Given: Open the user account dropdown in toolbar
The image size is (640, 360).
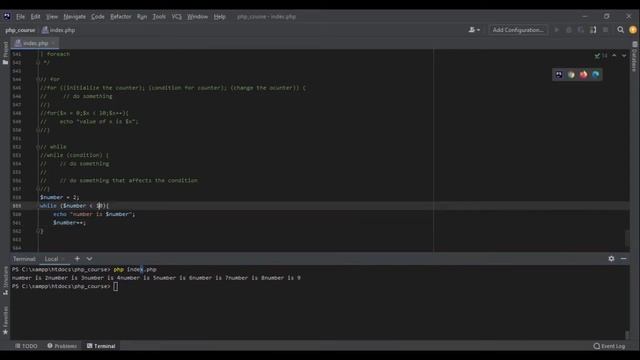Looking at the screenshot, I should point(474,30).
